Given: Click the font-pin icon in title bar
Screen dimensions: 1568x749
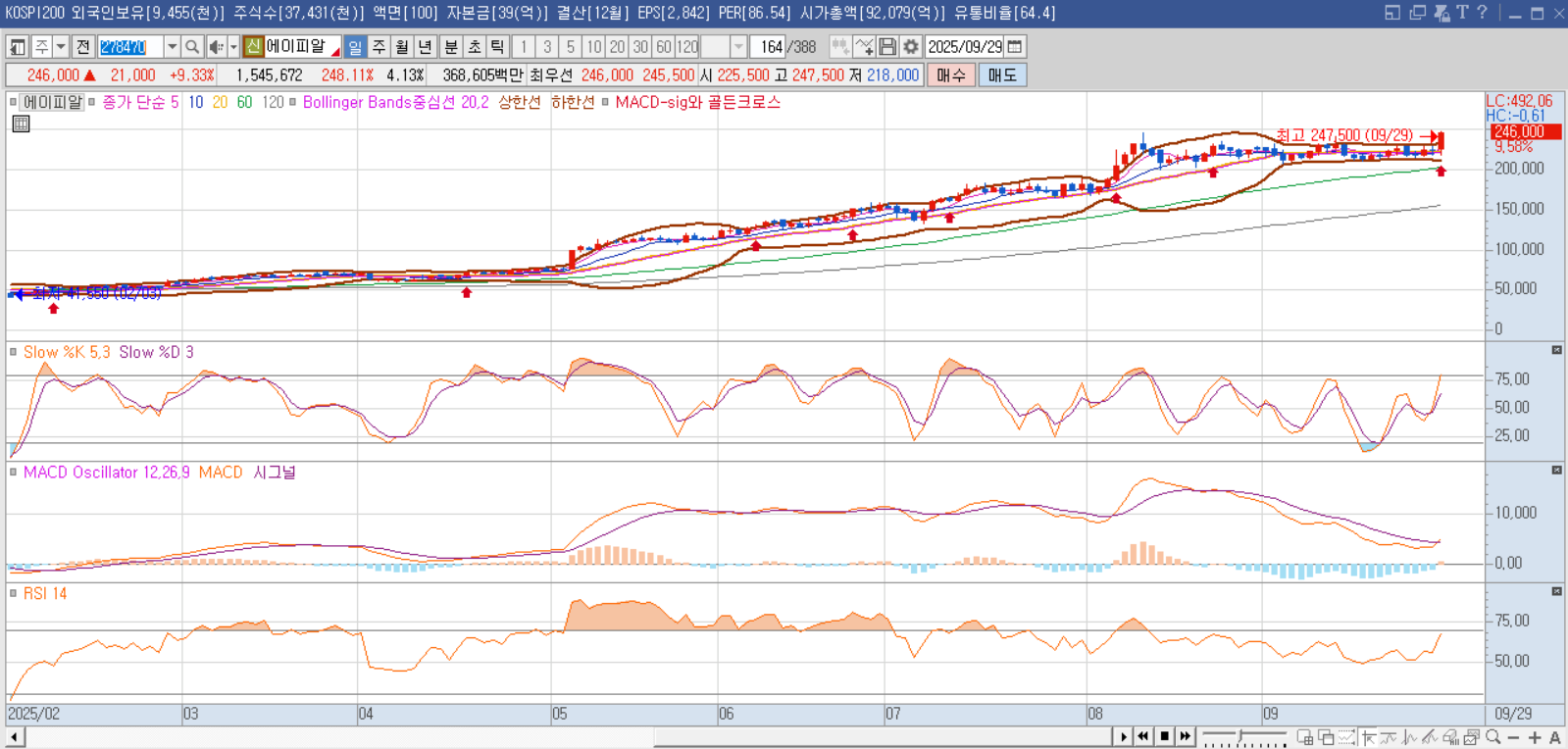Looking at the screenshot, I should click(1442, 13).
